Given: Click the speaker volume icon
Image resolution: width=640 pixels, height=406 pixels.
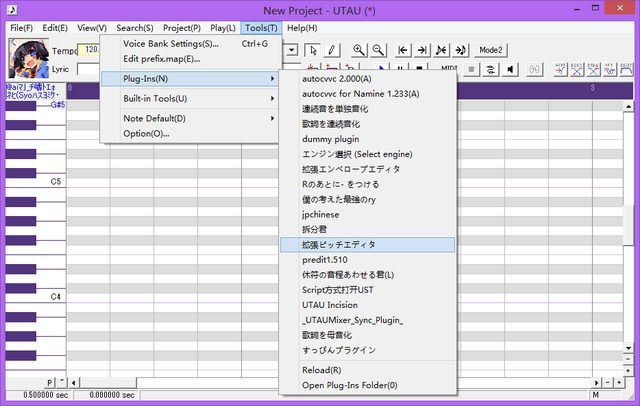Looking at the screenshot, I should 510,69.
